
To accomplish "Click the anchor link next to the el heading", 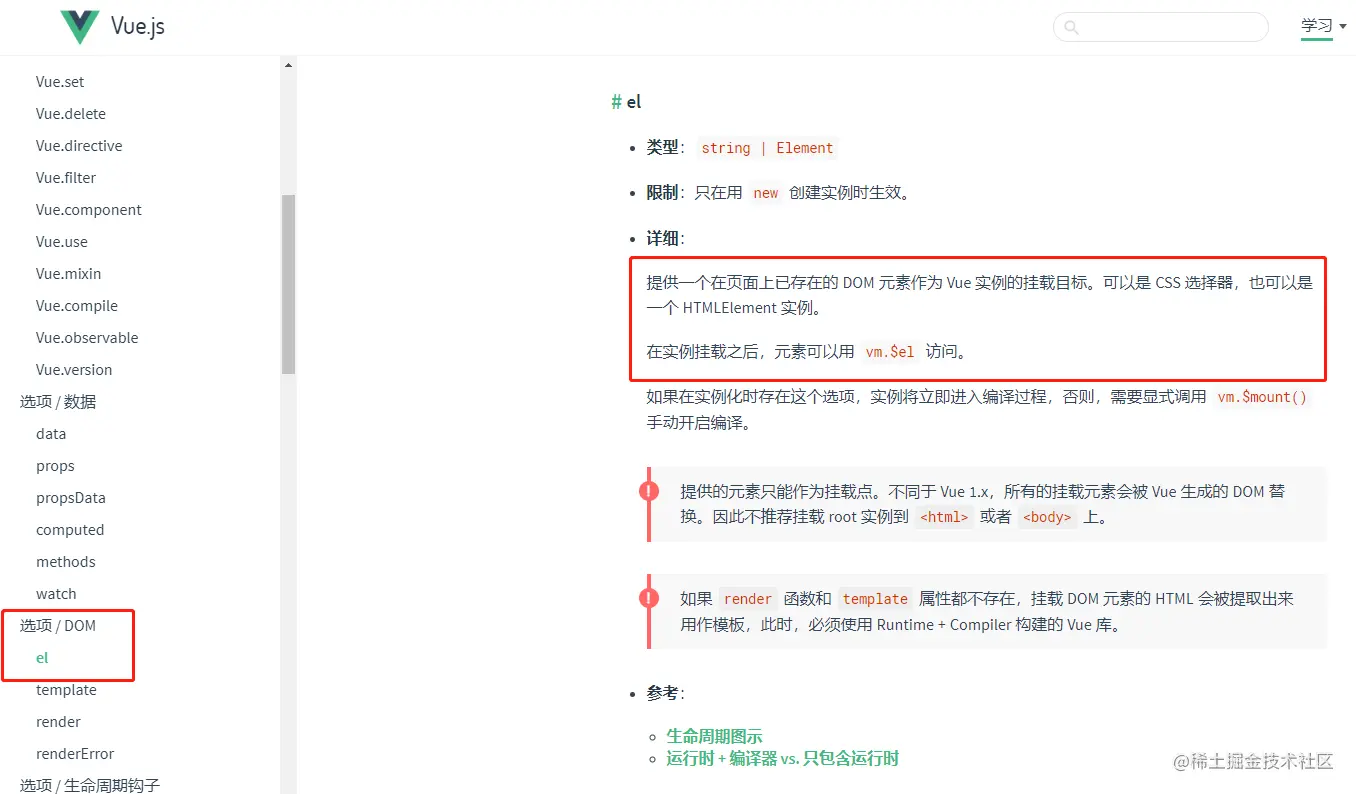I will click(x=617, y=101).
